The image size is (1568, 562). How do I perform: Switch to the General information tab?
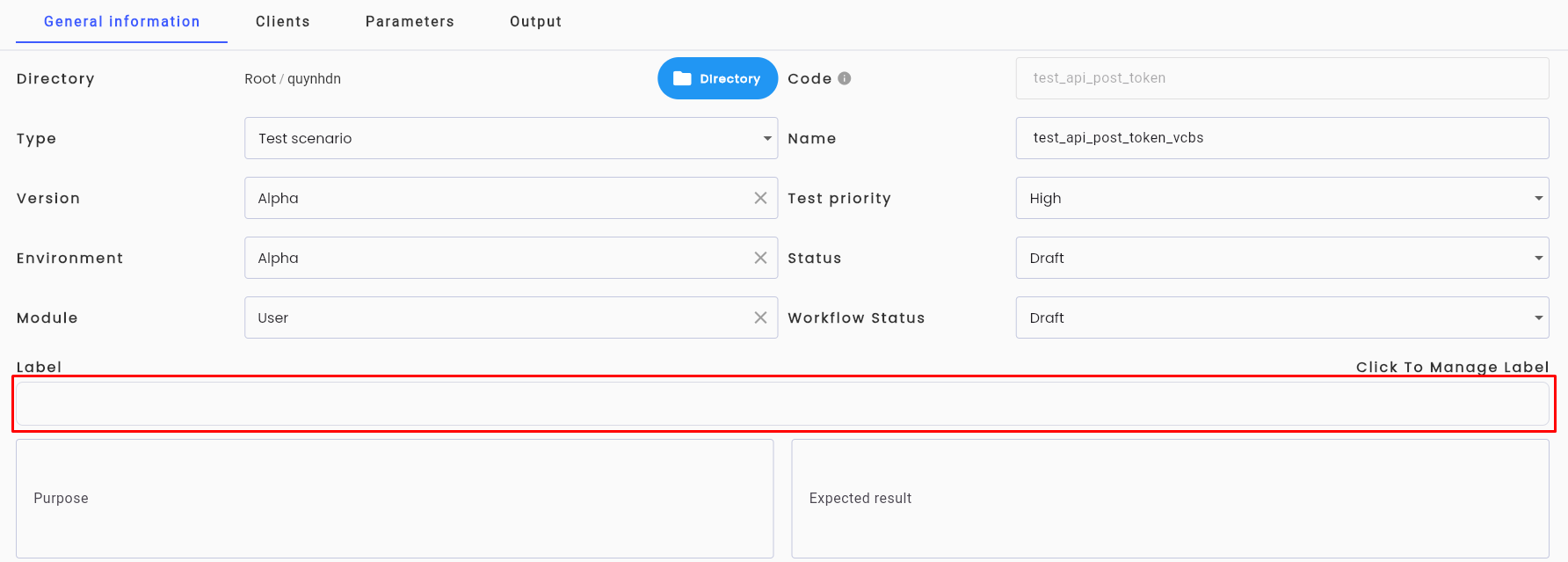(x=122, y=22)
